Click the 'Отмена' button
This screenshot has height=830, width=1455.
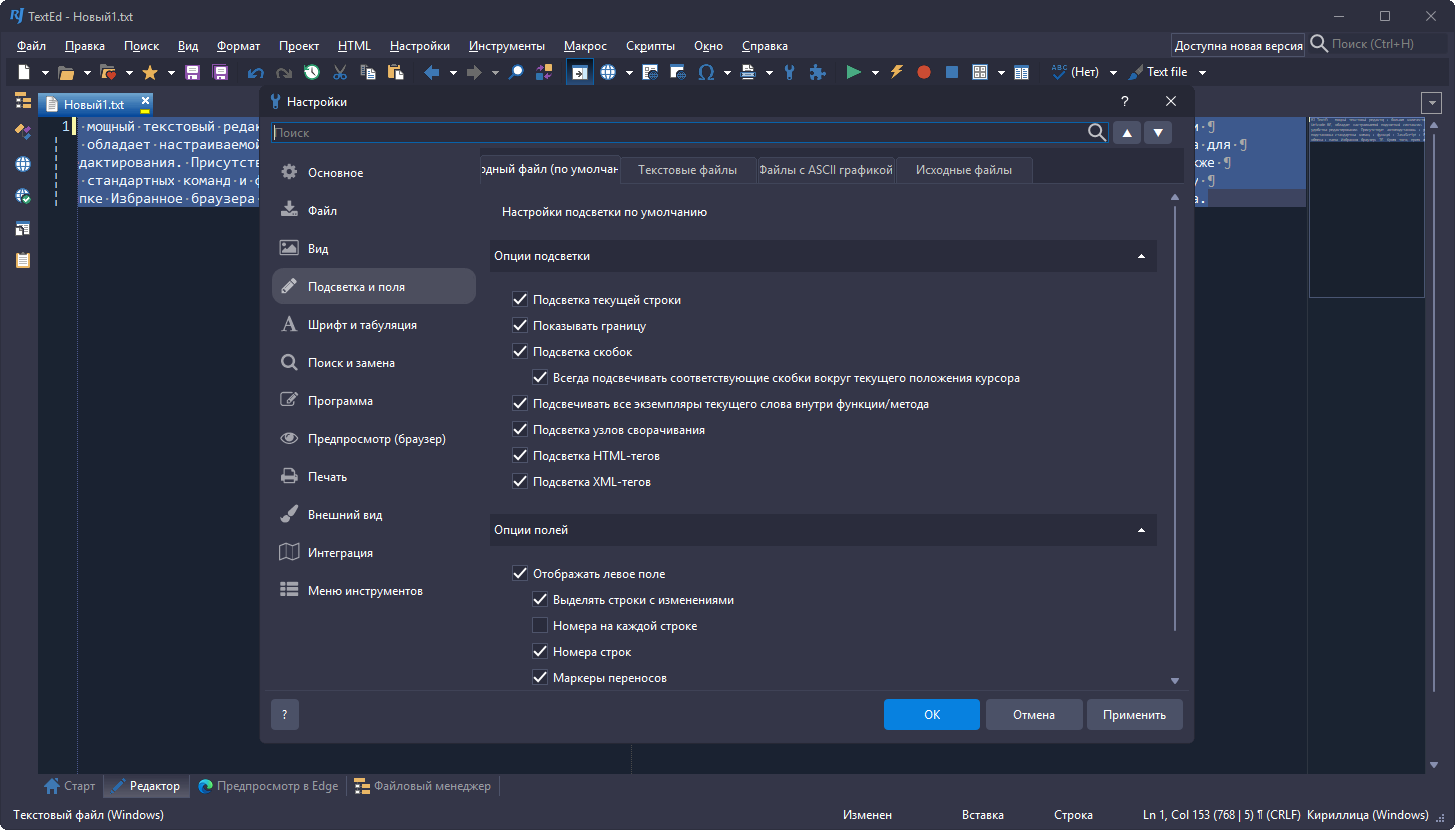[x=1034, y=715]
